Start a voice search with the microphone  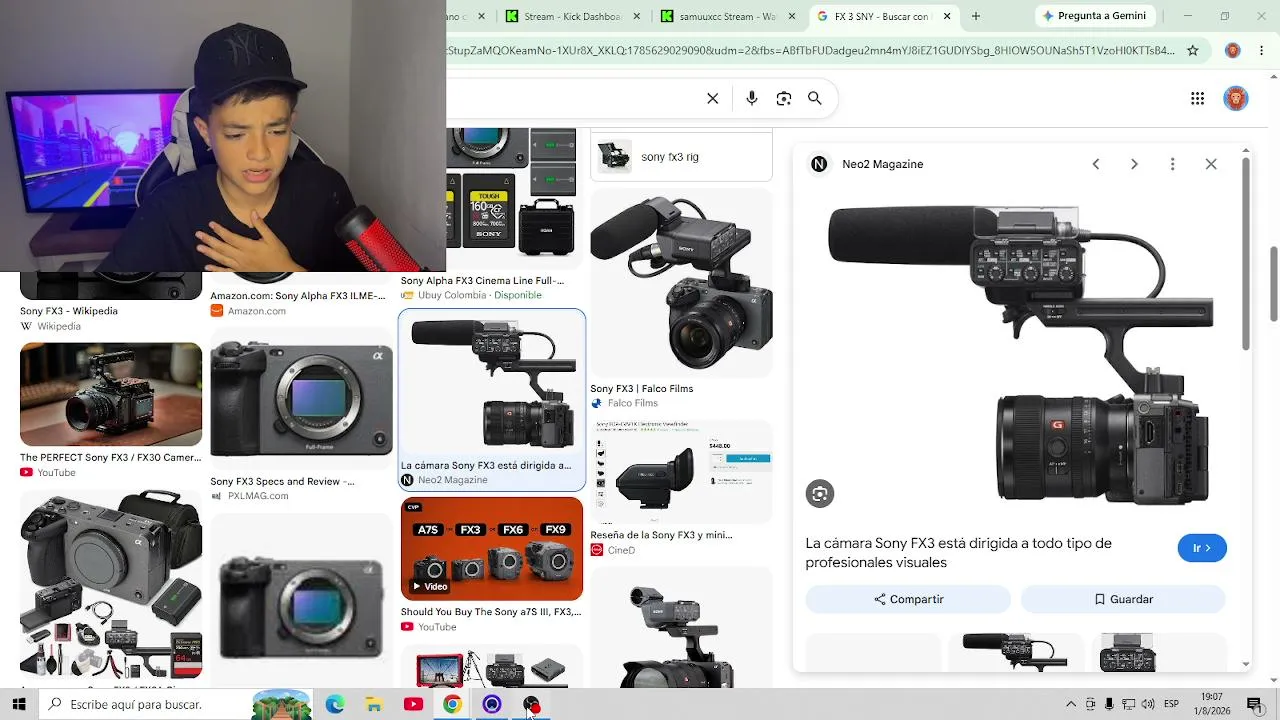[752, 98]
